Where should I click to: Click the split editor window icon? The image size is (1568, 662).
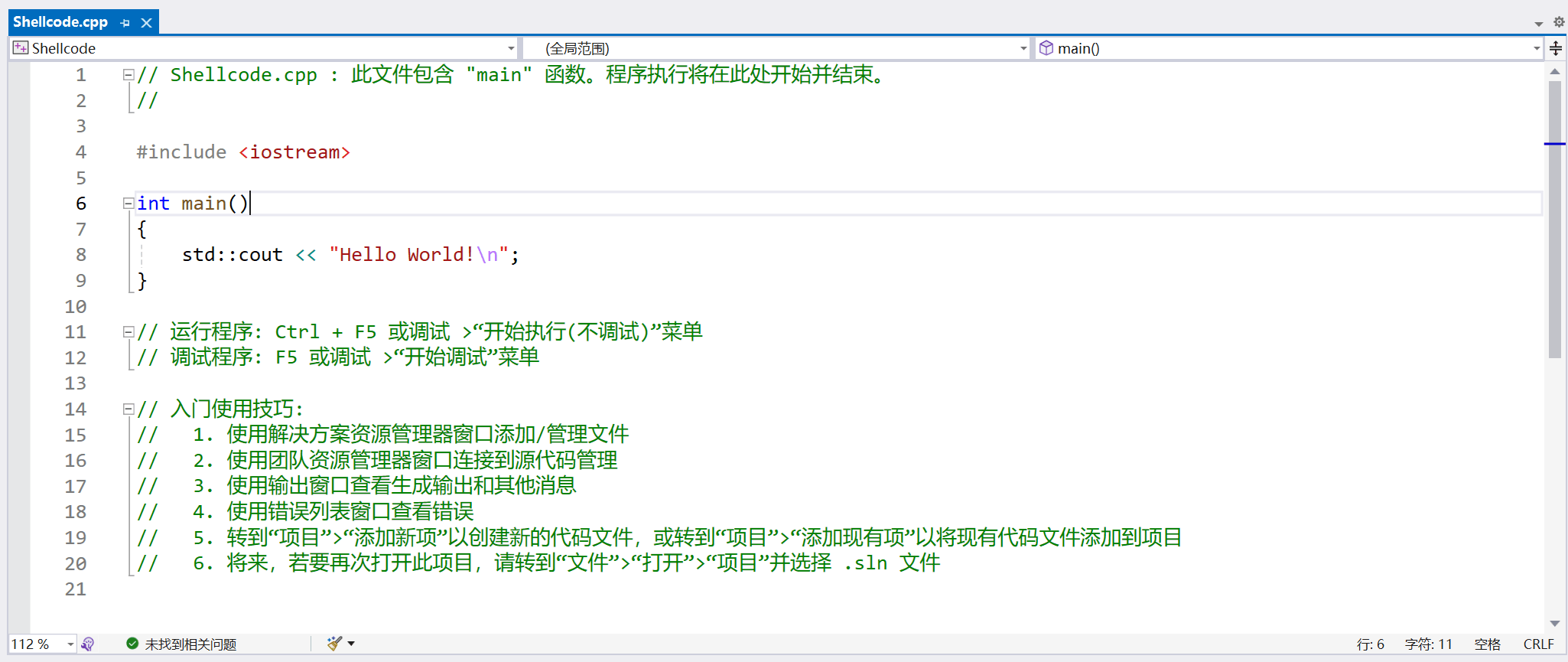tap(1556, 49)
